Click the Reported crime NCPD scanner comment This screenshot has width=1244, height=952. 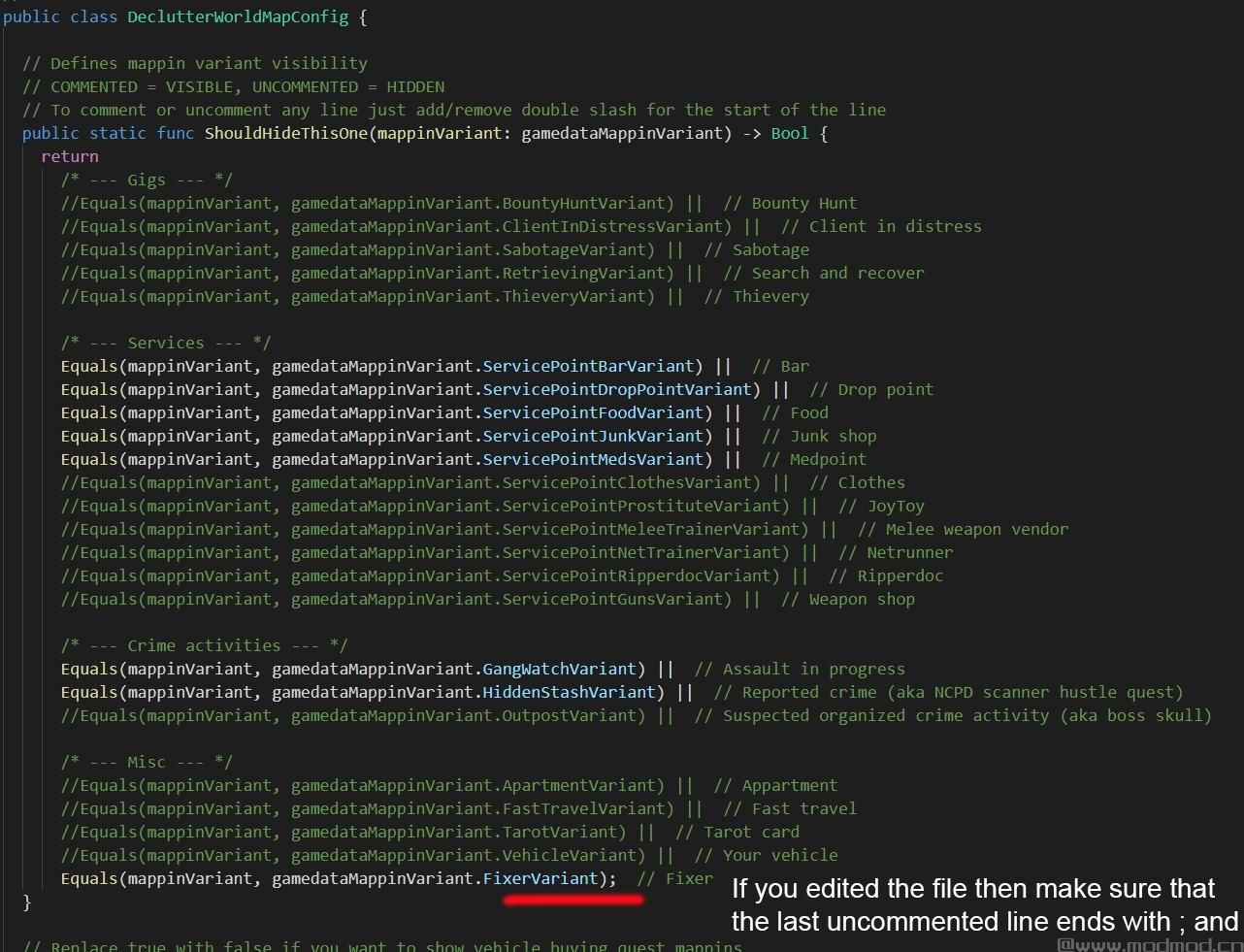pos(948,692)
